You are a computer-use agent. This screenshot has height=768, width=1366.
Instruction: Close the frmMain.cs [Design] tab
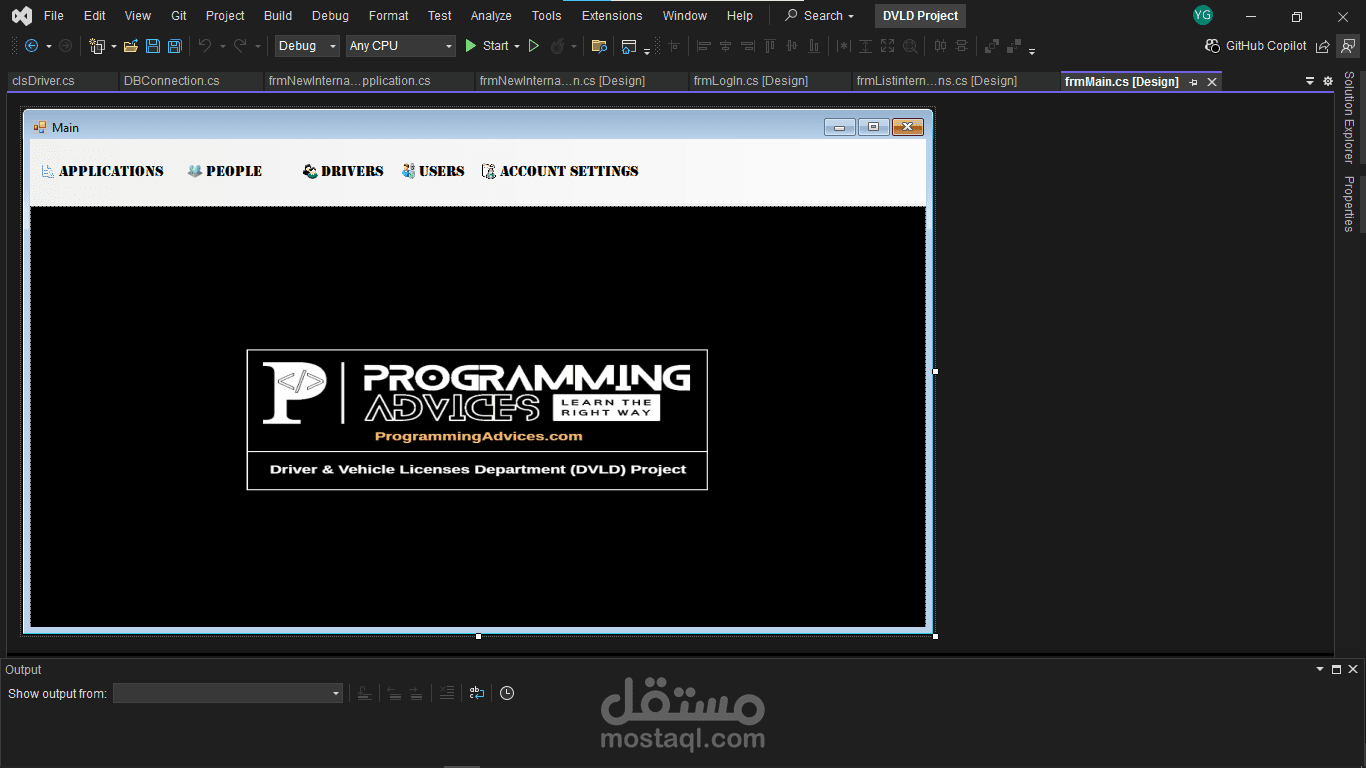1212,82
